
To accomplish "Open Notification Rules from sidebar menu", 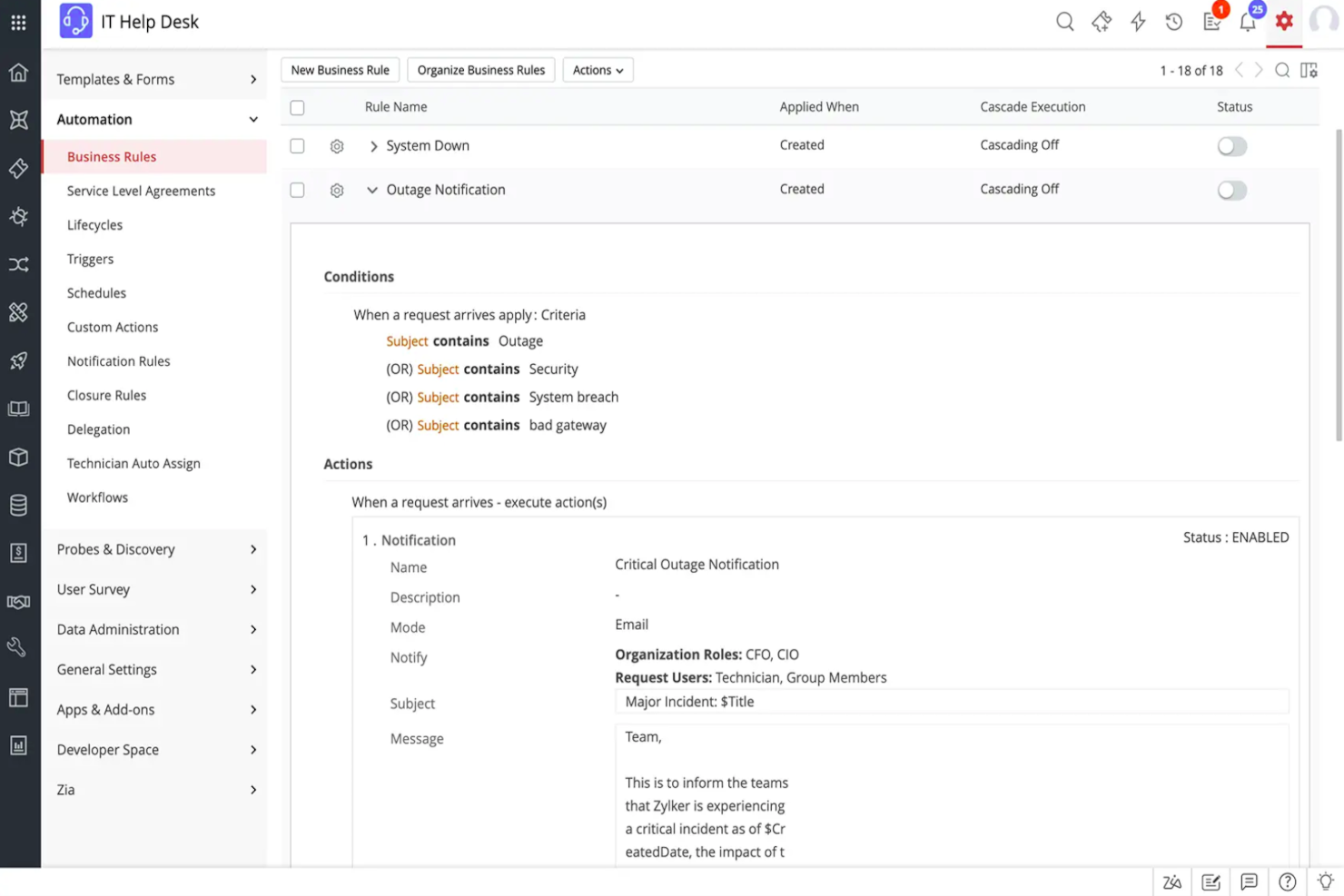I will point(118,360).
